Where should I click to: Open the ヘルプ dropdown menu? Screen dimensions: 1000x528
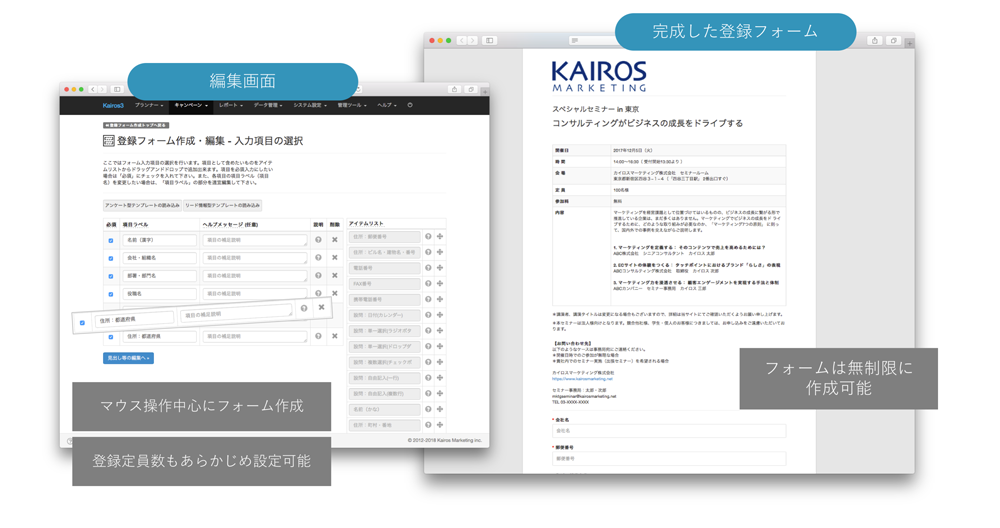pyautogui.click(x=386, y=105)
